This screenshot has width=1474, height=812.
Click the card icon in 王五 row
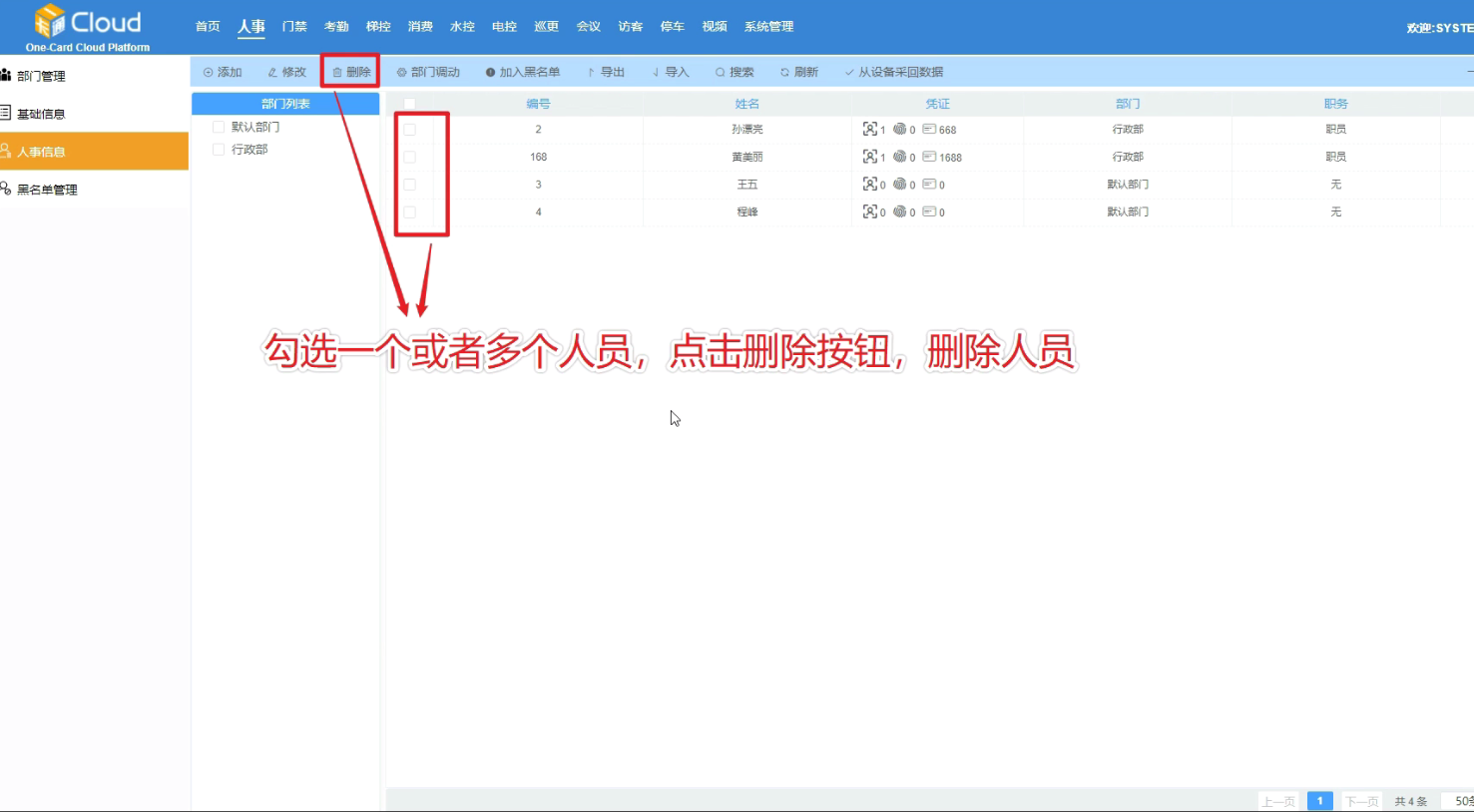pos(929,184)
